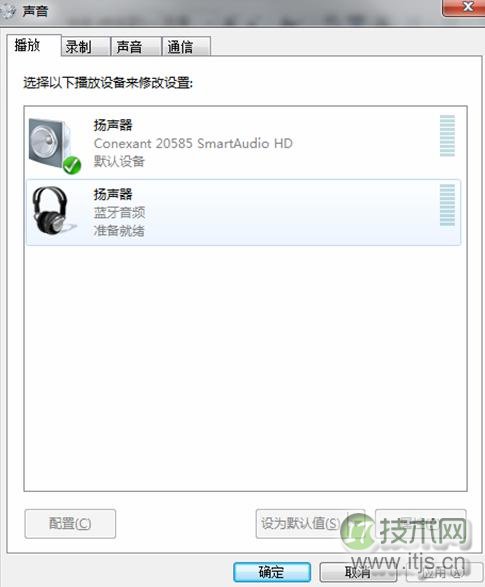Click the 设为默认值(S) button

(310, 524)
